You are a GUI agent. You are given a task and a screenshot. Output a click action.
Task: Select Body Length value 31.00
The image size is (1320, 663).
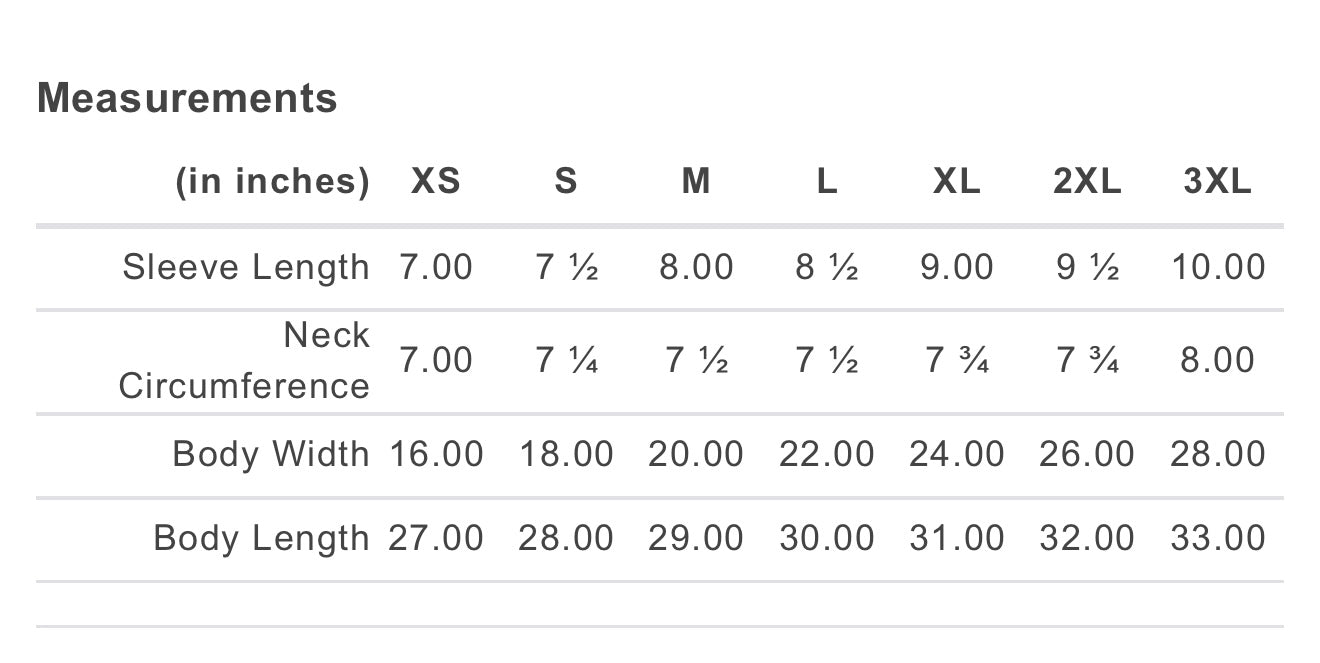click(957, 538)
